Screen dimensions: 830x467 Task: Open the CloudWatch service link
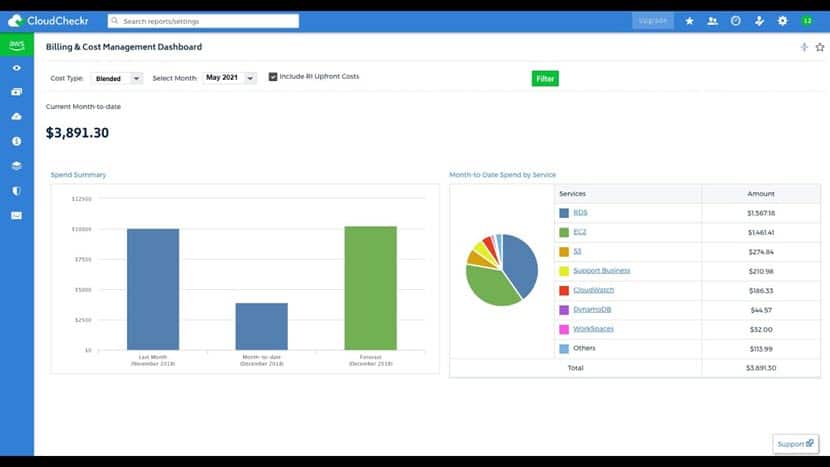(x=593, y=290)
